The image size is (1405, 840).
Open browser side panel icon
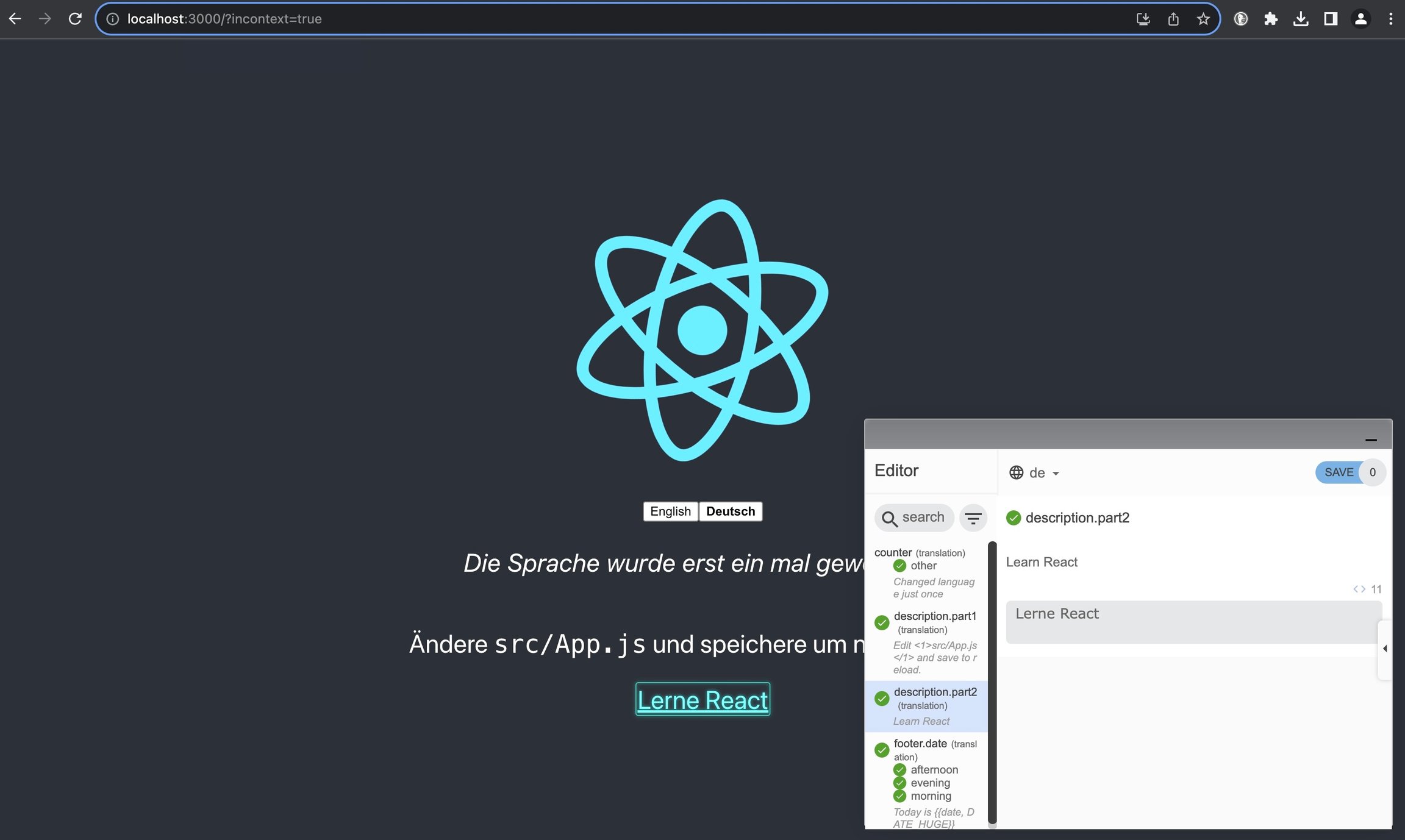pos(1331,19)
